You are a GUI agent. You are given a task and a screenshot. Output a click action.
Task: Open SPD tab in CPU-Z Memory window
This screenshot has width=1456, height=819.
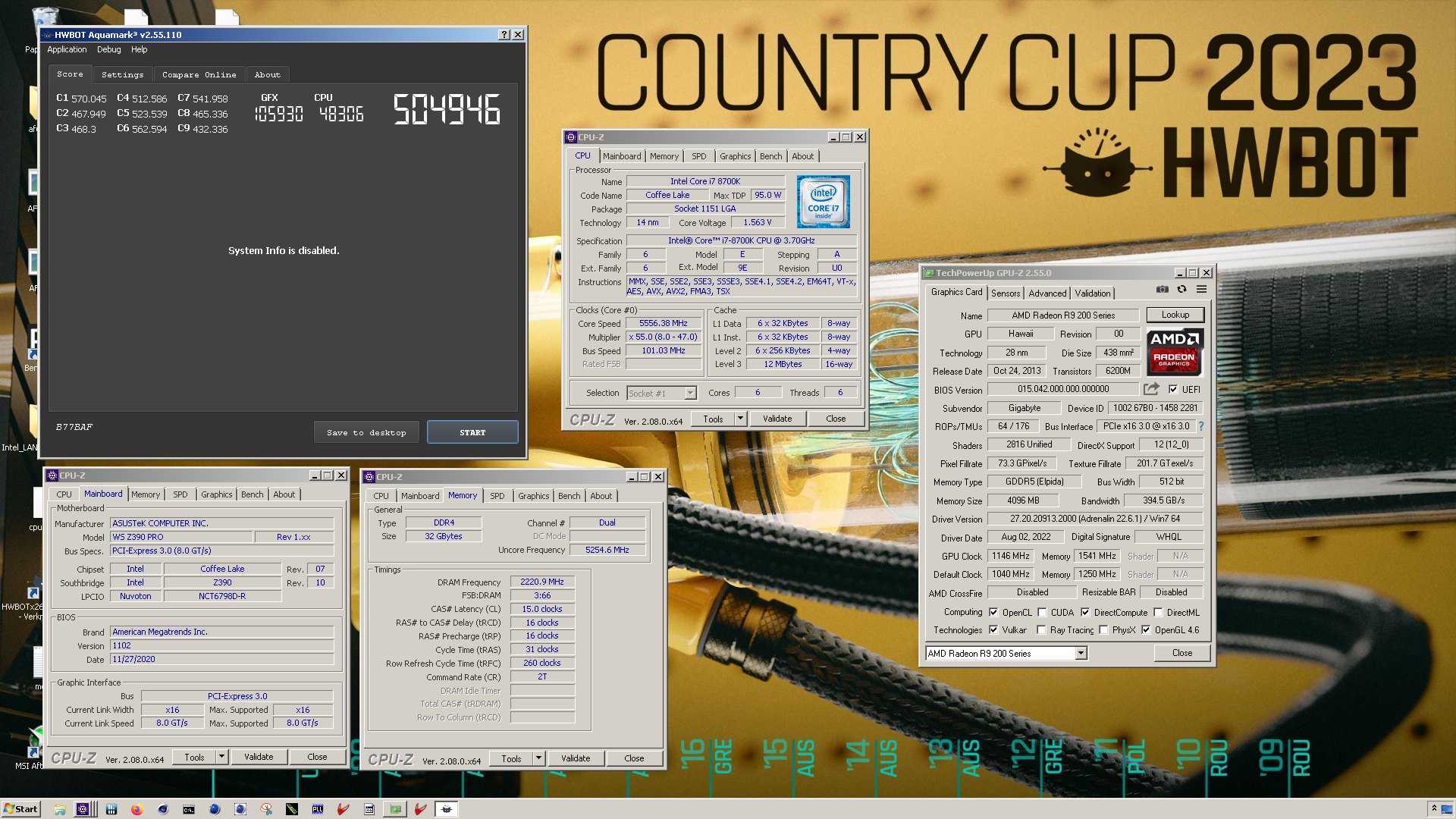pyautogui.click(x=497, y=496)
